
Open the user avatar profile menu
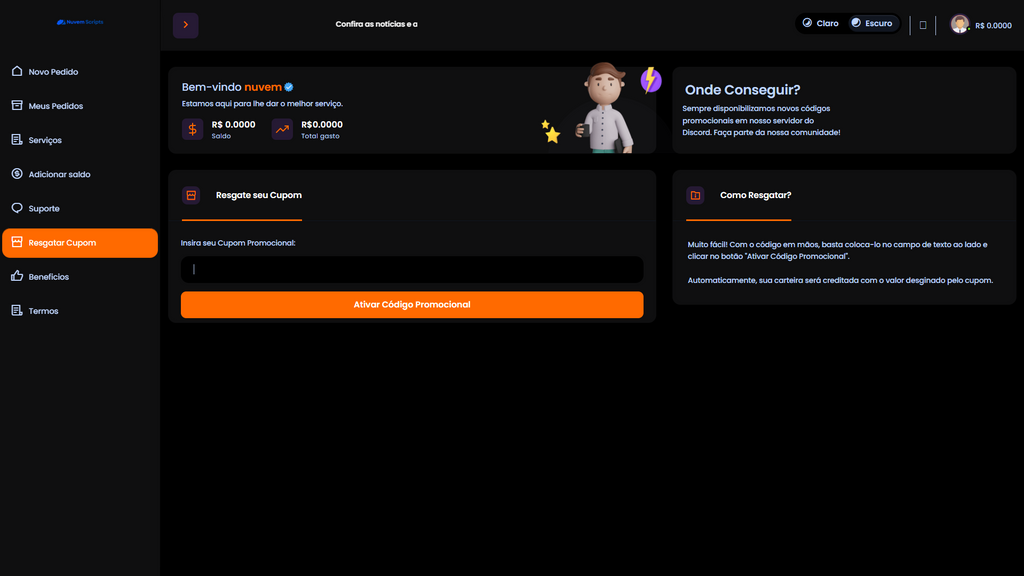point(960,24)
